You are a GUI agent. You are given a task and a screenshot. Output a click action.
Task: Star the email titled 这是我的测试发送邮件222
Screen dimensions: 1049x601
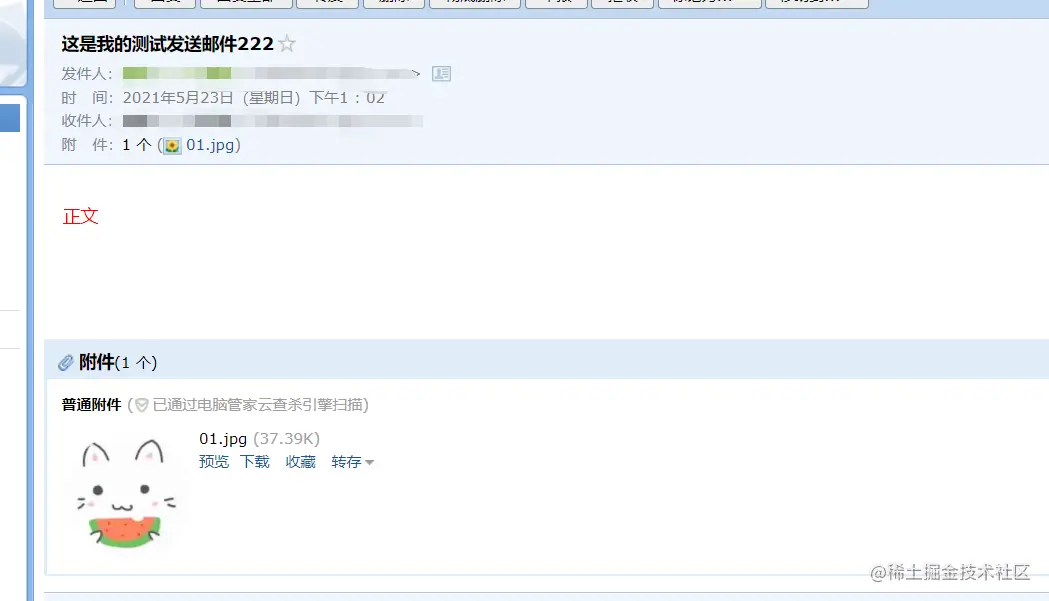point(287,44)
